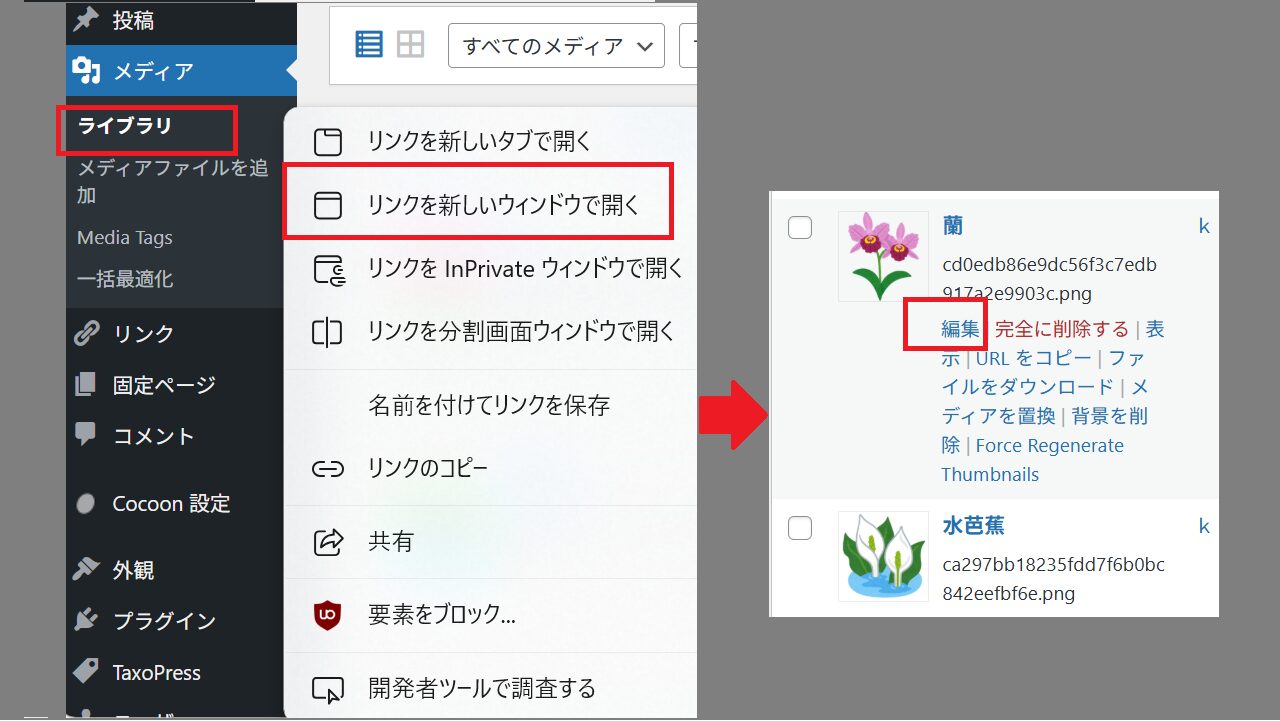Switch to grid view icon

click(x=411, y=44)
